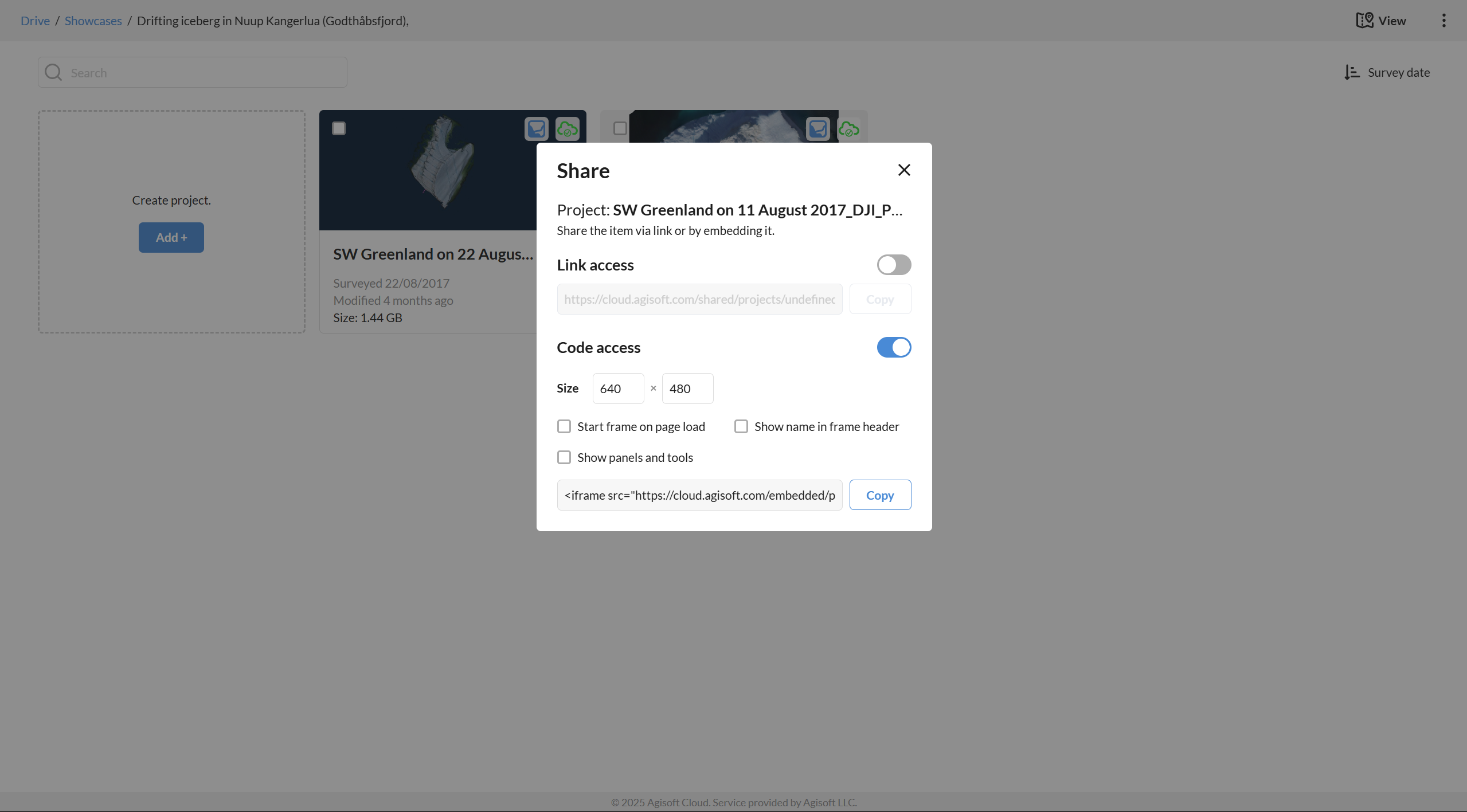The width and height of the screenshot is (1467, 812).
Task: Check Show name in frame header
Action: (x=741, y=426)
